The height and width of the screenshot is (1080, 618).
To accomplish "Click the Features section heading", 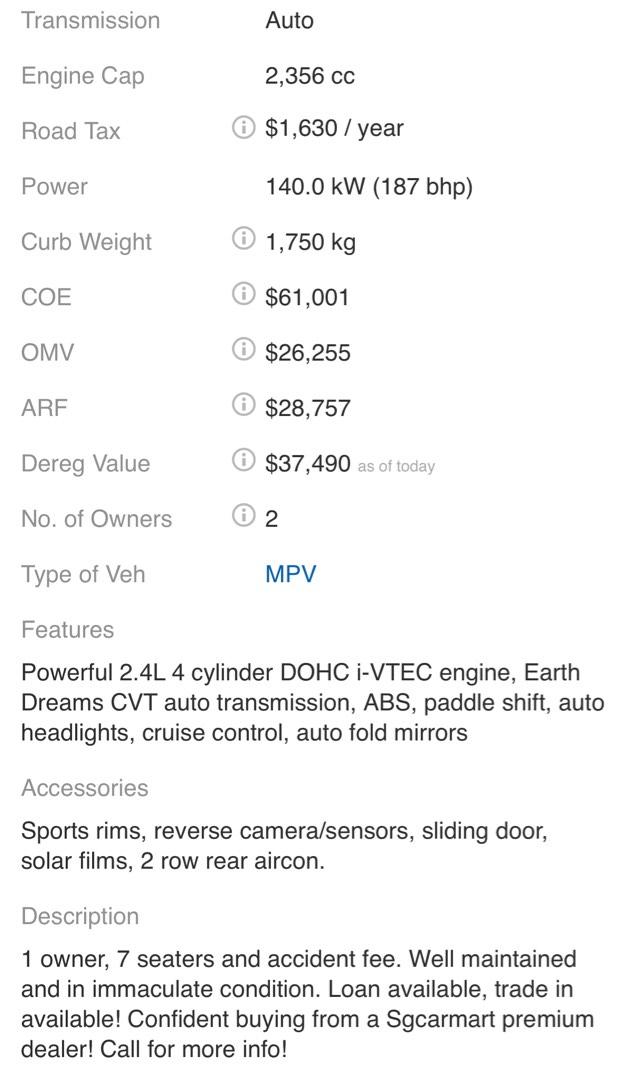I will [x=67, y=630].
